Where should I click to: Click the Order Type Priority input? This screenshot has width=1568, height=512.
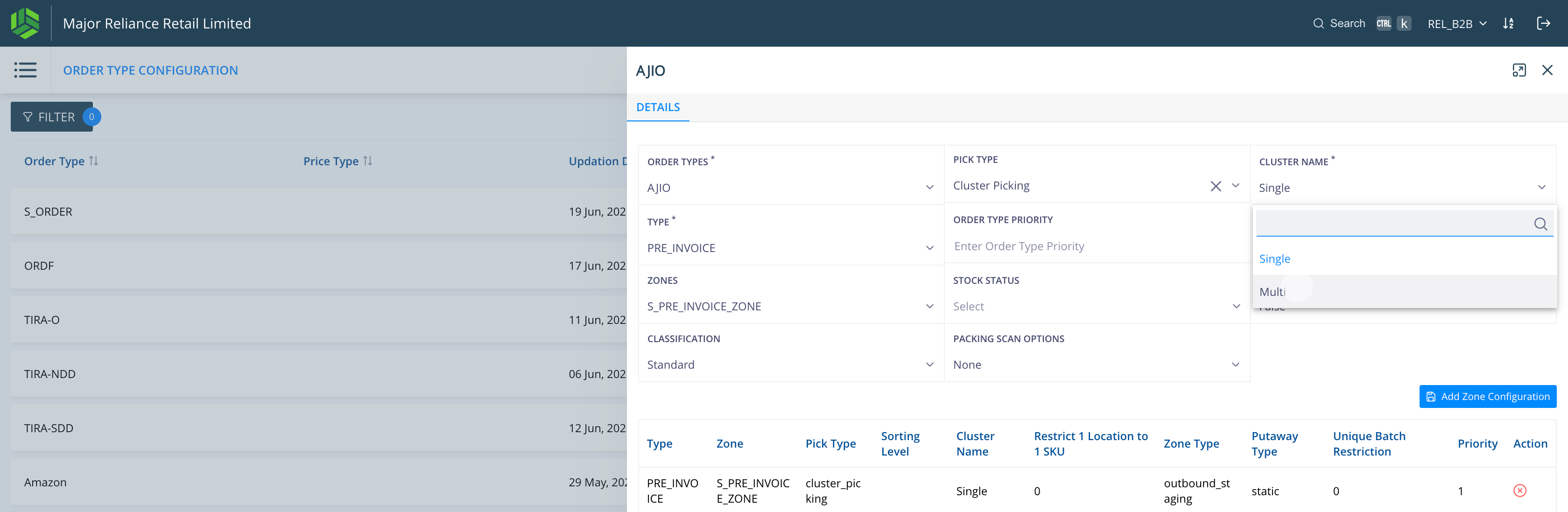tap(1096, 246)
